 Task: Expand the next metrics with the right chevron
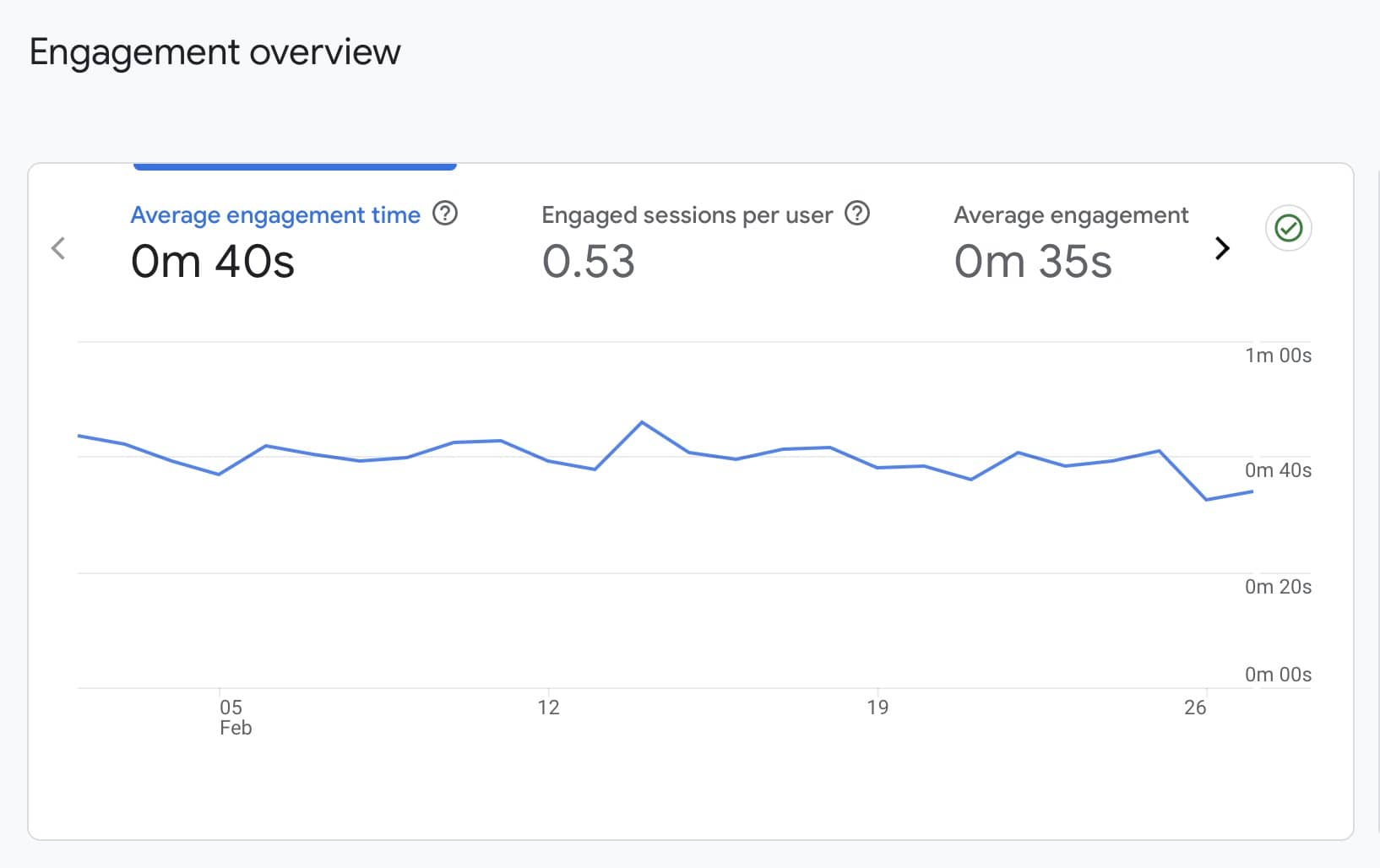click(x=1221, y=248)
